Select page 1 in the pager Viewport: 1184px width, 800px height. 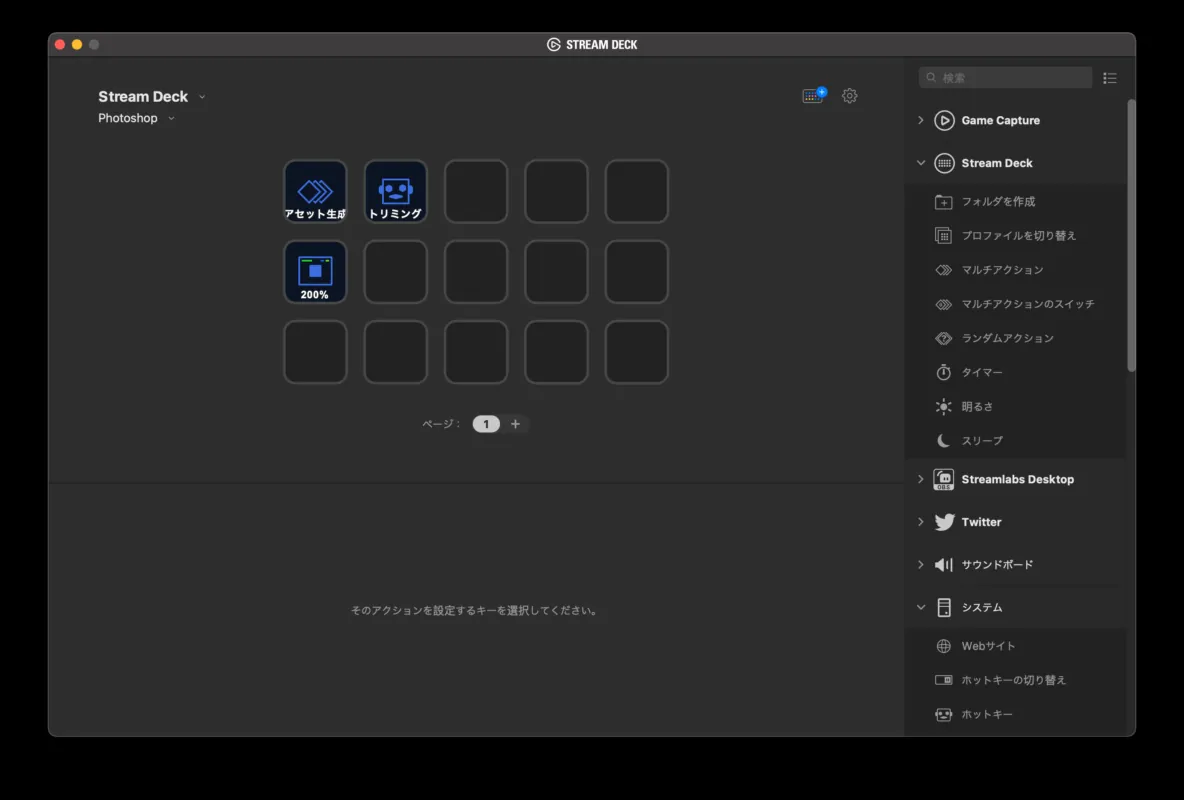486,424
